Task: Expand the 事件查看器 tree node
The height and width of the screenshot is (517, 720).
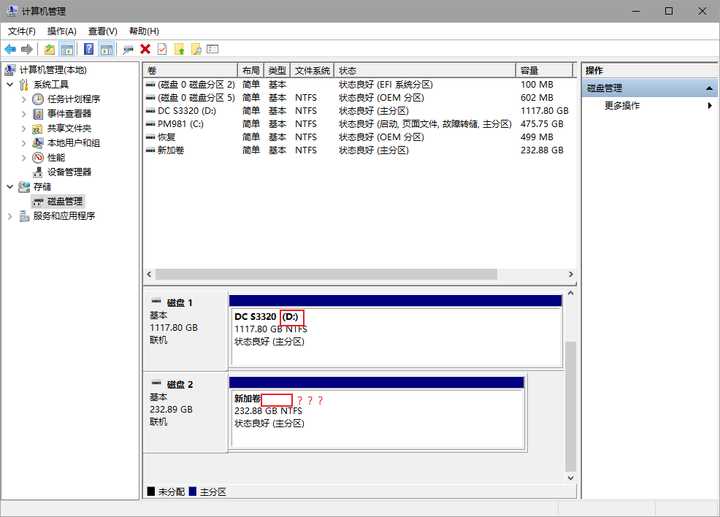Action: point(23,114)
